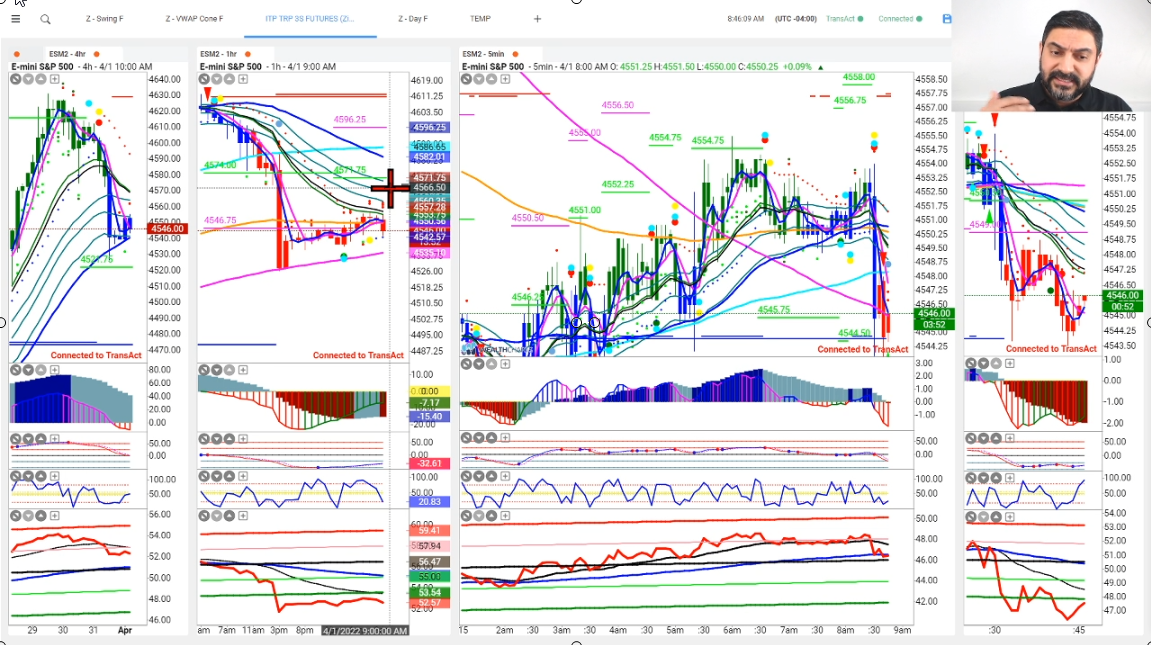
Task: Click the lone orange dot left of ESM2 - 4hr
Action: pyautogui.click(x=17, y=54)
